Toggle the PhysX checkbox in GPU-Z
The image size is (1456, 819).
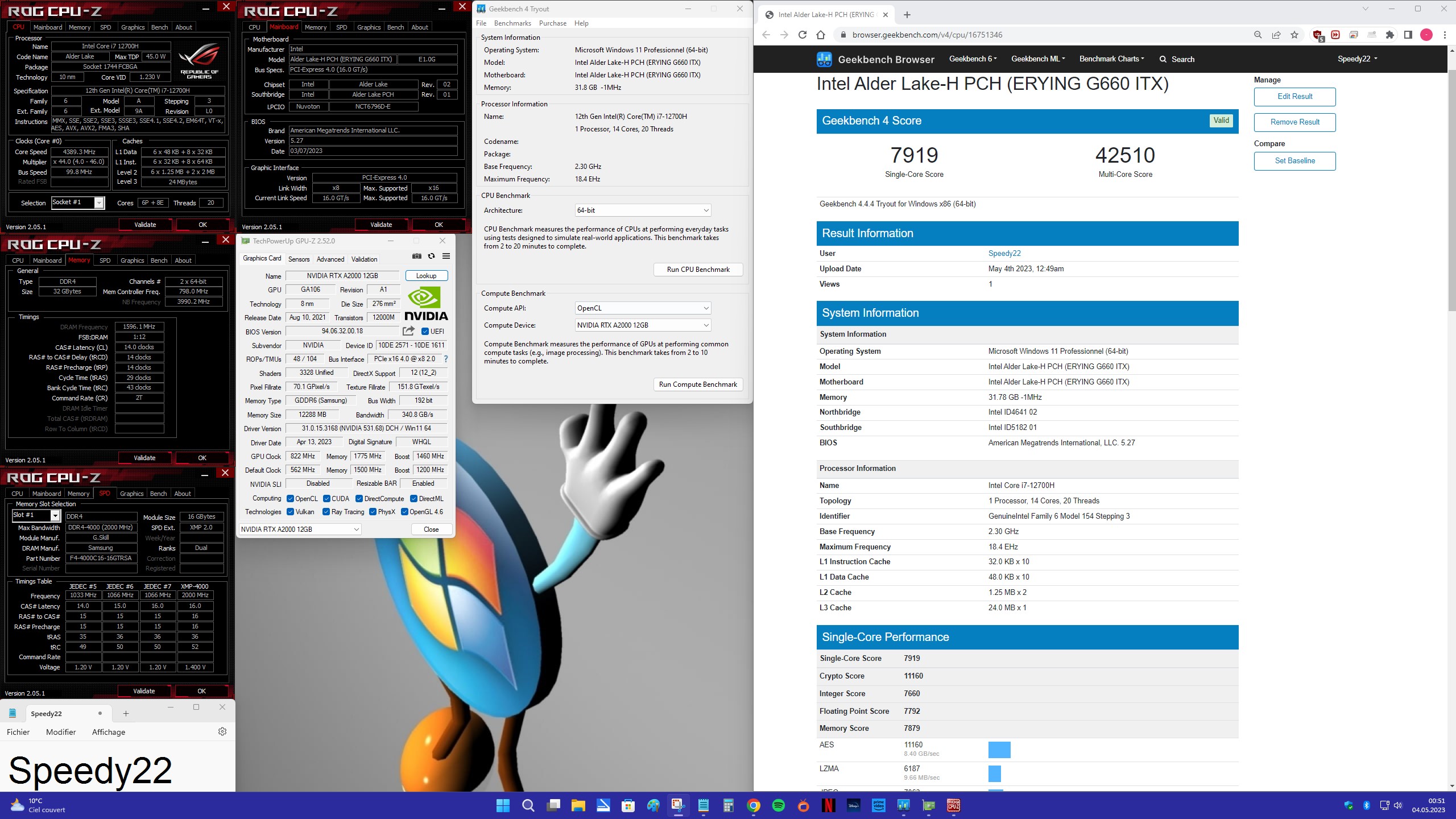tap(373, 512)
